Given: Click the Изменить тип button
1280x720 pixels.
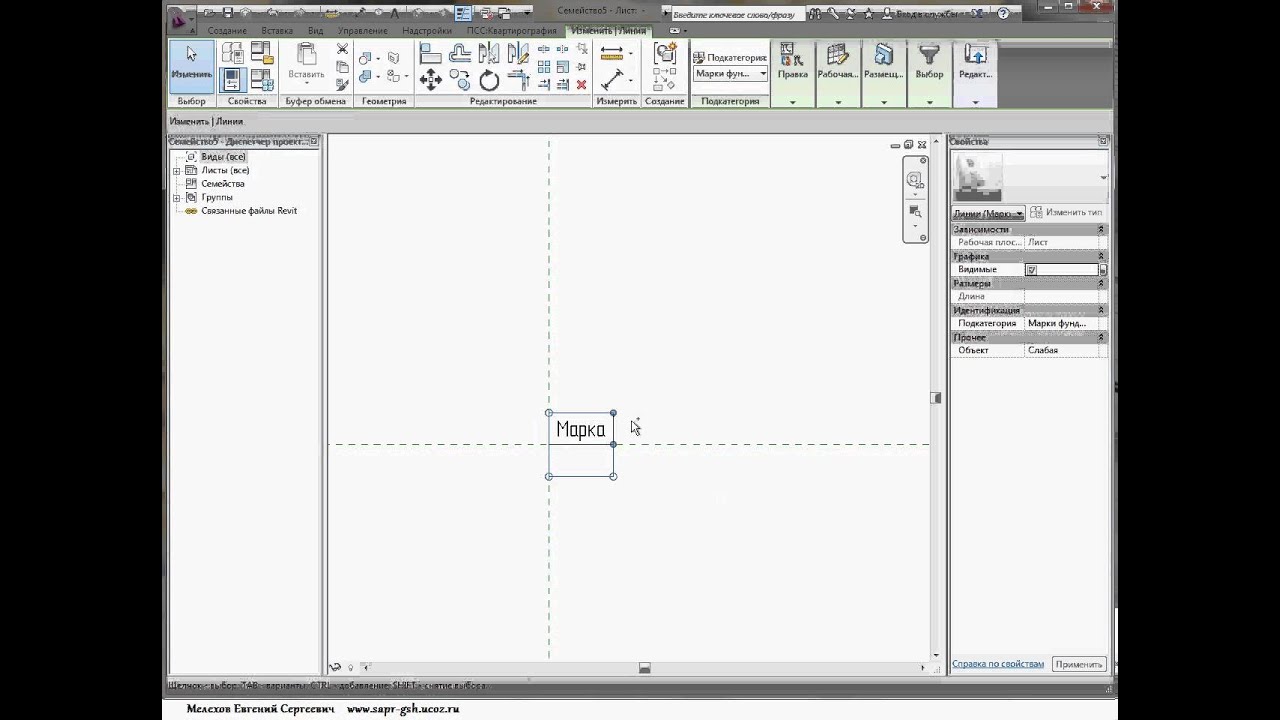Looking at the screenshot, I should coord(1066,213).
